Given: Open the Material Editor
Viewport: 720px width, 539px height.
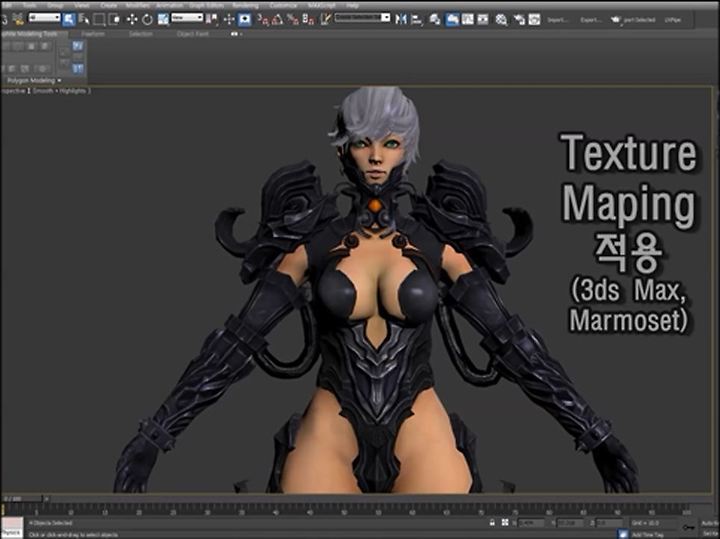Looking at the screenshot, I should point(501,19).
